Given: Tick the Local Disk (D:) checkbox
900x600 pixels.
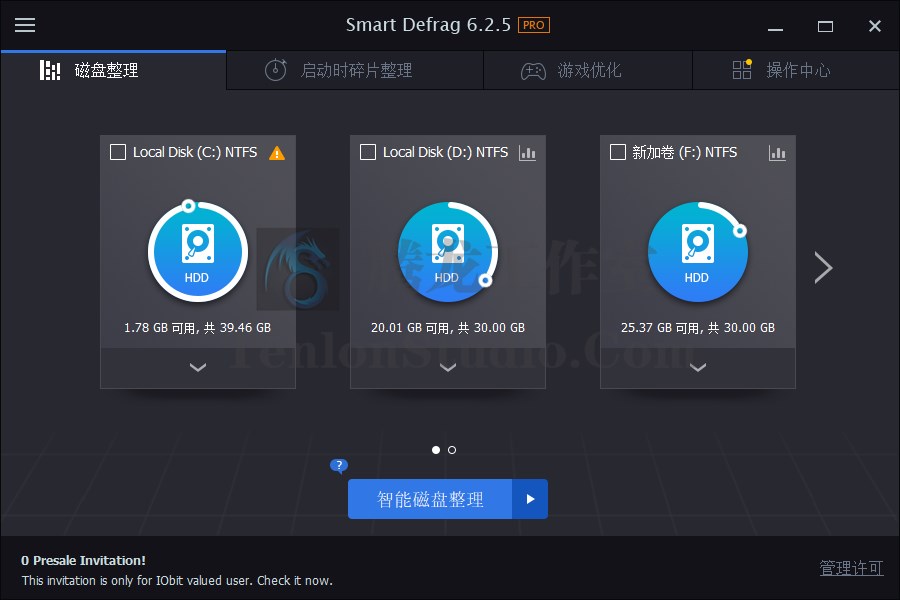Looking at the screenshot, I should click(367, 152).
